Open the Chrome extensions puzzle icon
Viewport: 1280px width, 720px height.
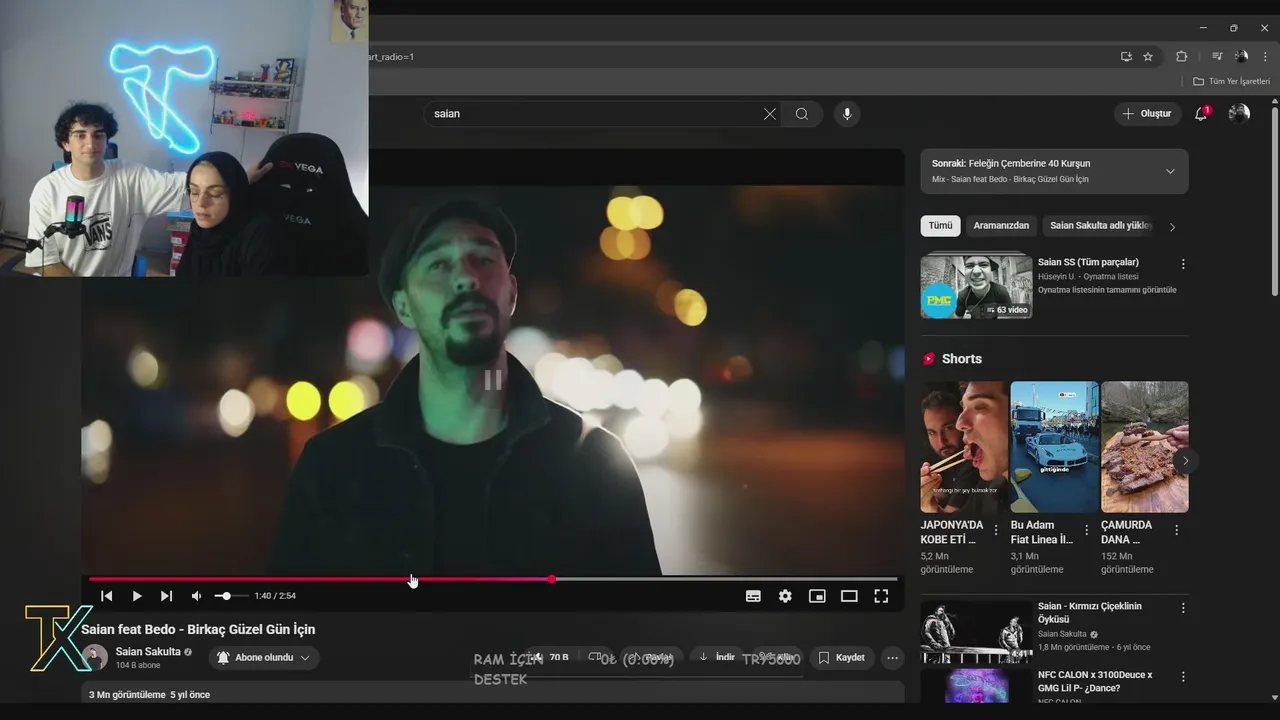coord(1181,57)
